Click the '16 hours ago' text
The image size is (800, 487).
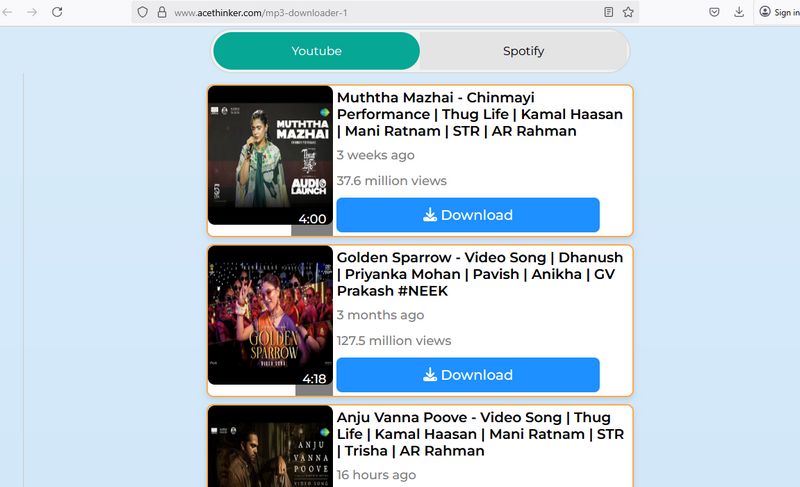click(x=376, y=475)
